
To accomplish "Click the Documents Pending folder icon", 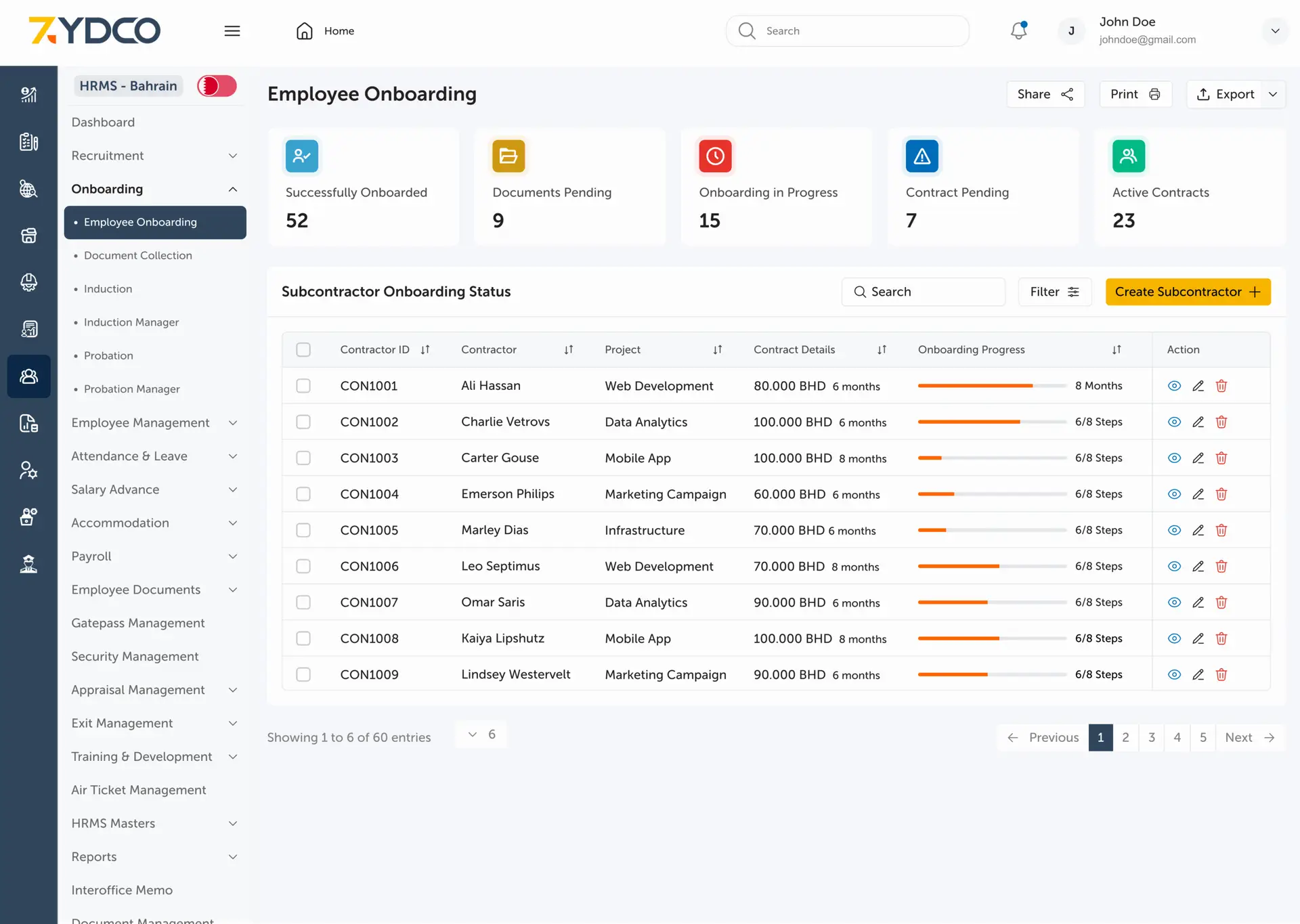I will [508, 156].
